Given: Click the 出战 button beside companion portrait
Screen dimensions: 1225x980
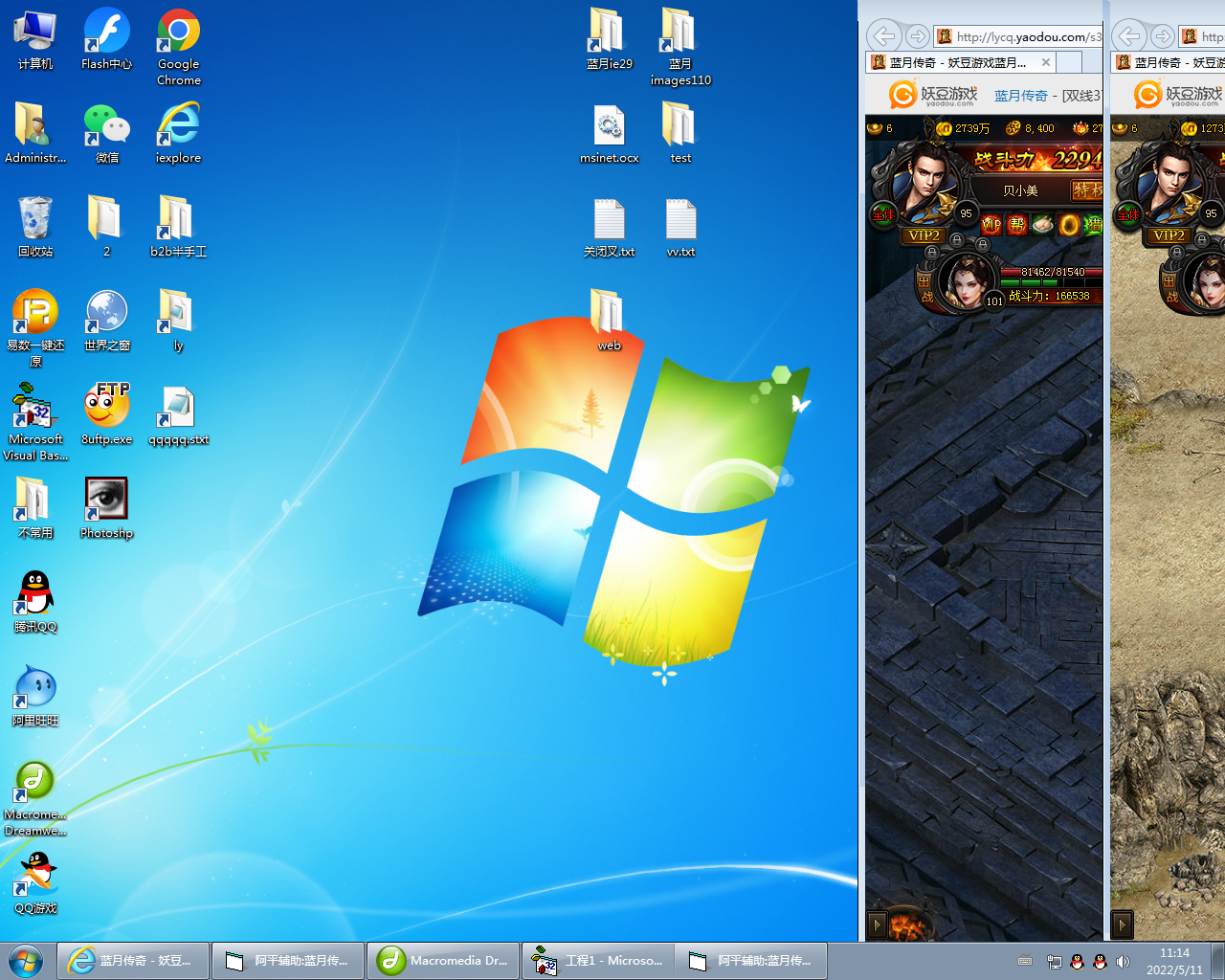Looking at the screenshot, I should [x=925, y=287].
